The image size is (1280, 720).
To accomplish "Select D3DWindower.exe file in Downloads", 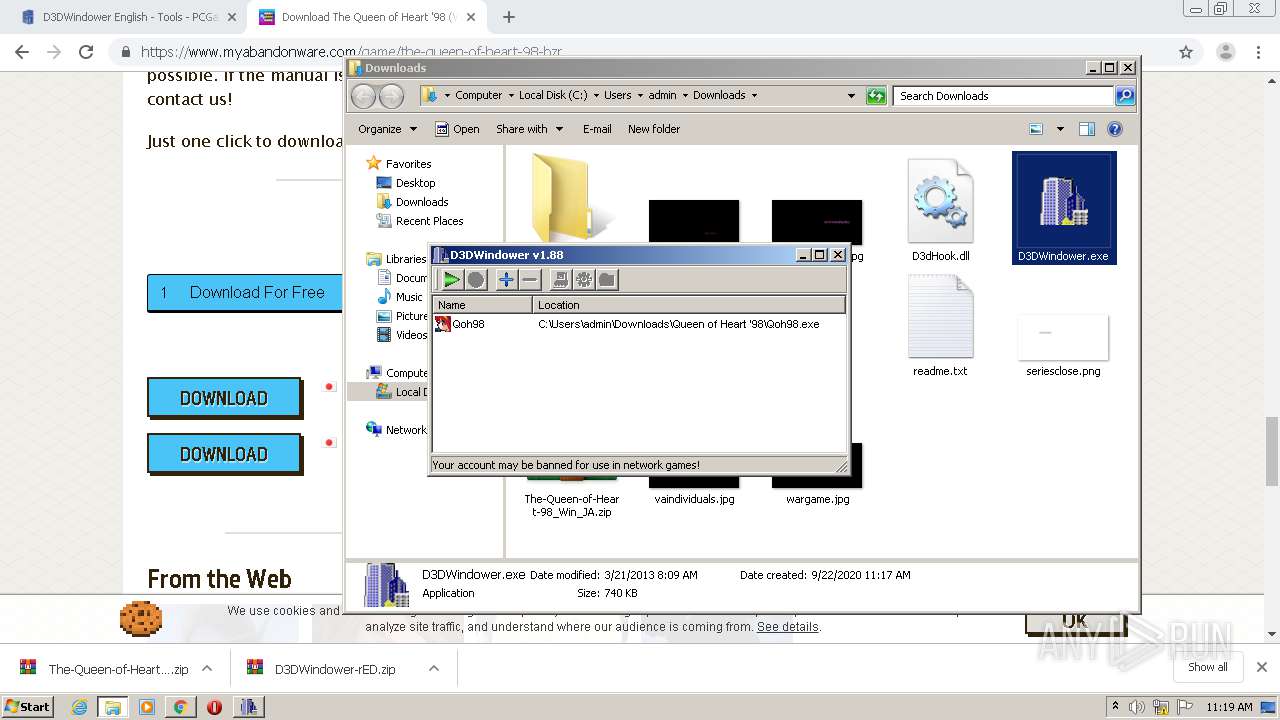I will tap(1063, 208).
